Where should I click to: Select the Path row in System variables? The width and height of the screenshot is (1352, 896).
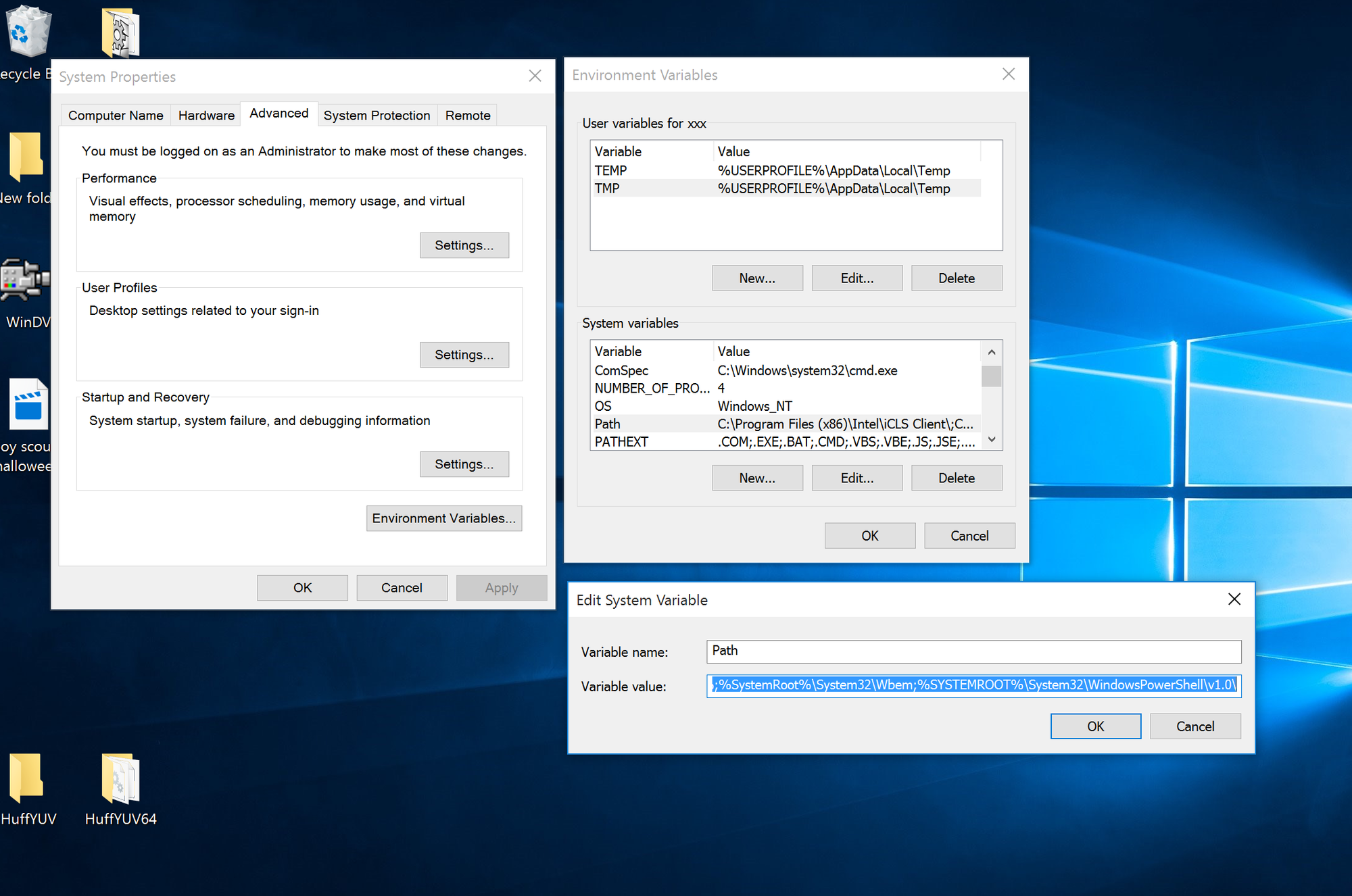tap(744, 424)
